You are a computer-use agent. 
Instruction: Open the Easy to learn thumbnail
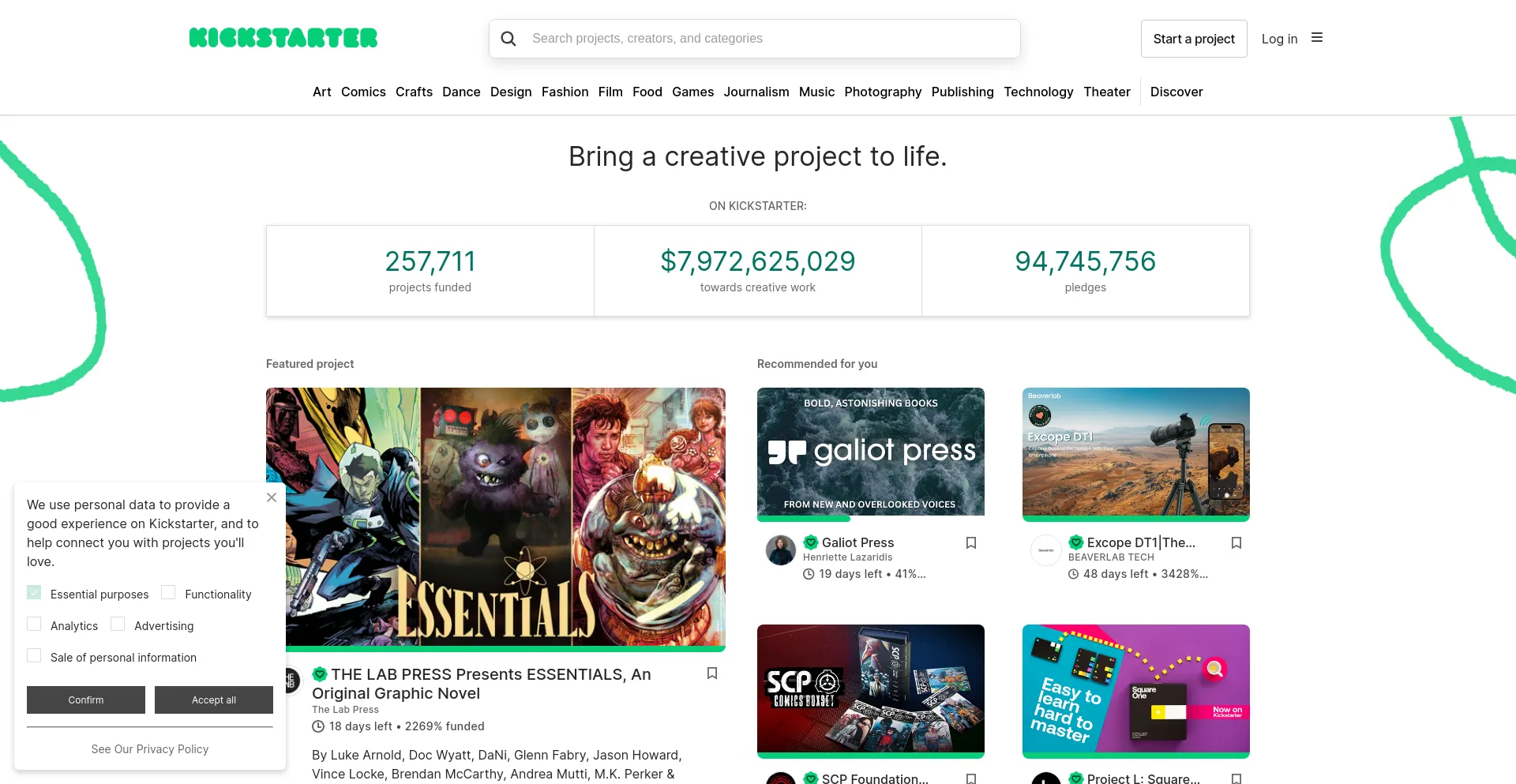1136,688
